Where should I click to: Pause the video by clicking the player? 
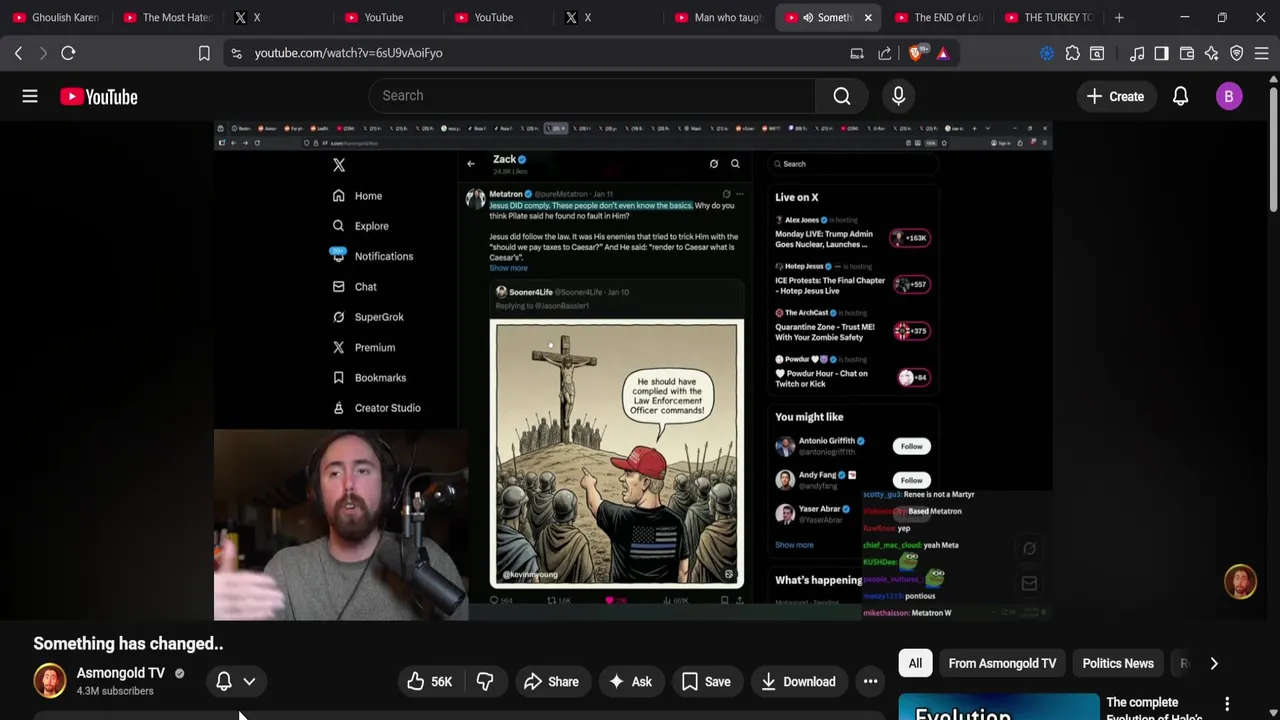[633, 370]
